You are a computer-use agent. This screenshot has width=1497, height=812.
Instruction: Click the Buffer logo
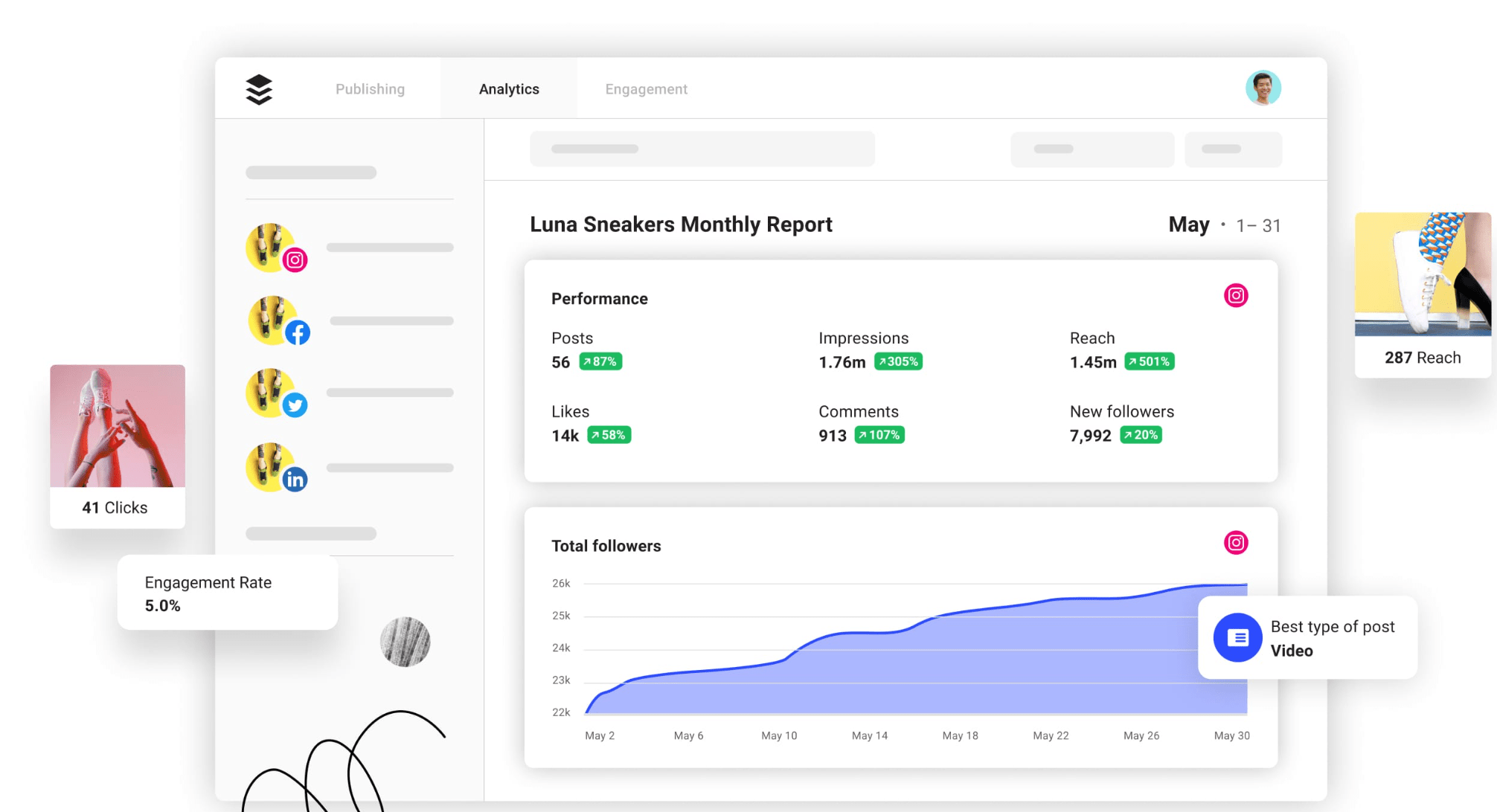click(257, 88)
